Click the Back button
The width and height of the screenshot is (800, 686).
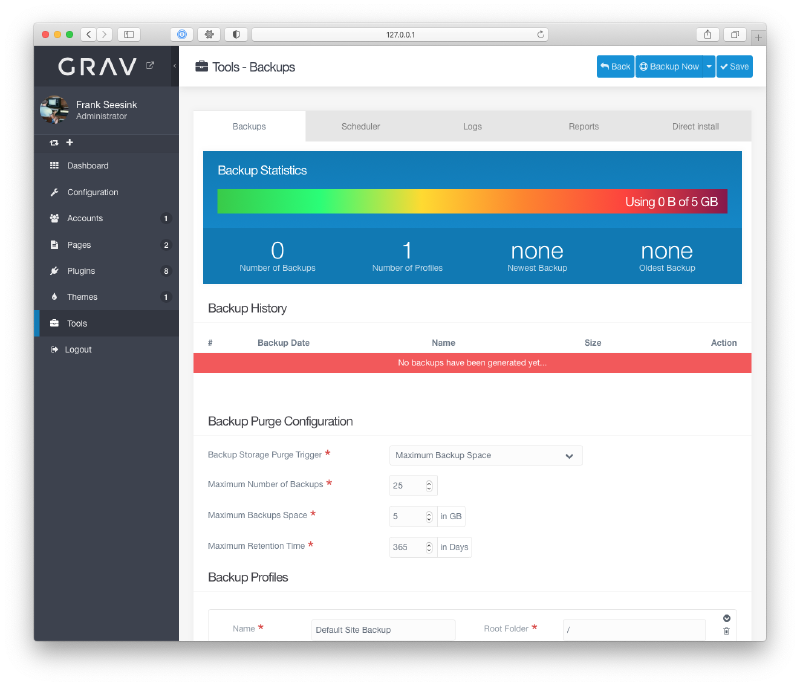615,66
